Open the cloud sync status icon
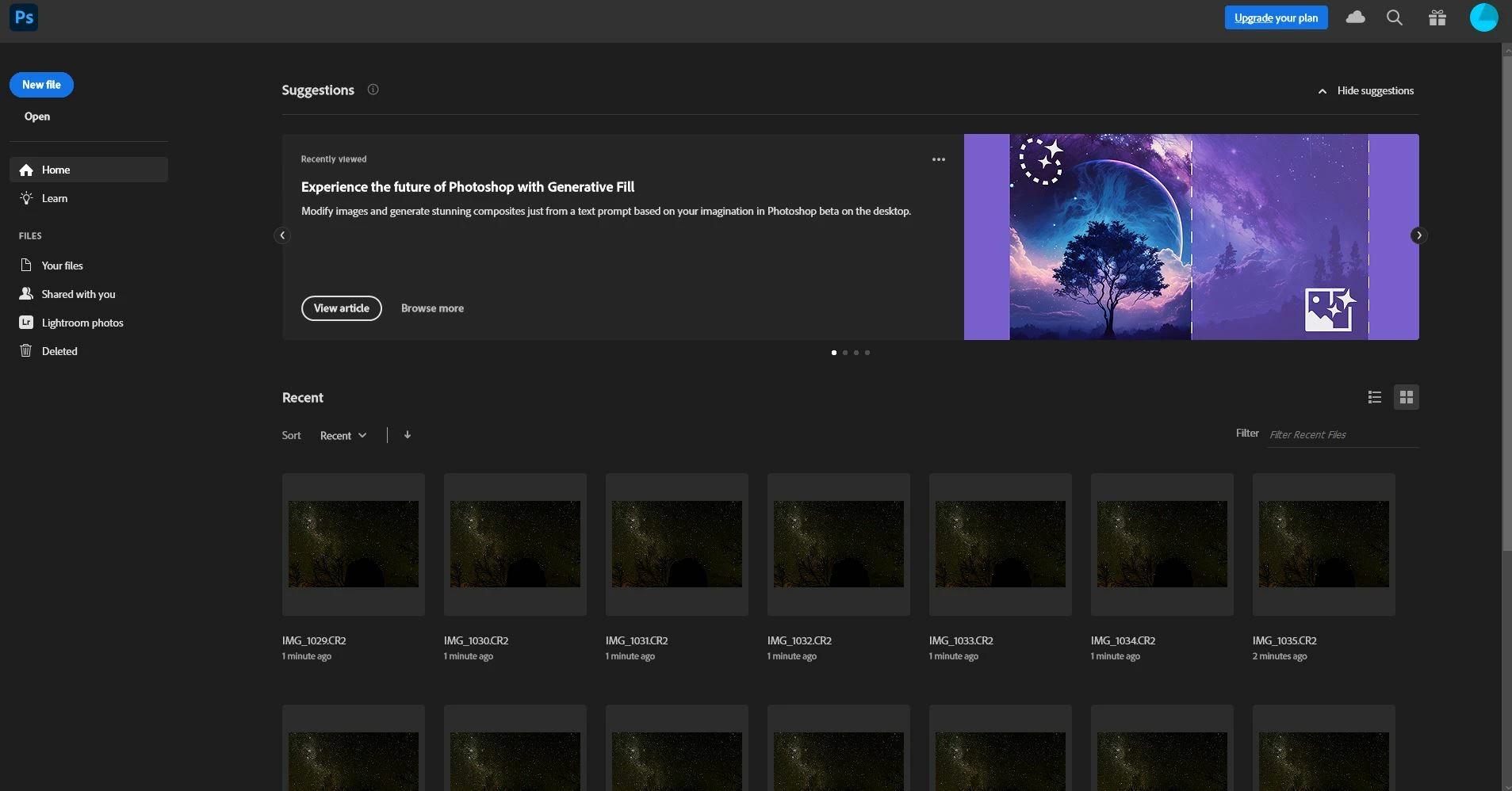This screenshot has height=791, width=1512. [x=1356, y=17]
